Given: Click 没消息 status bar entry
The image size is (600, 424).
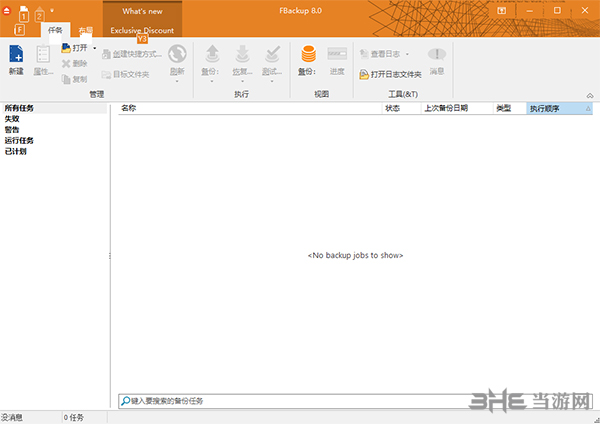Looking at the screenshot, I should (x=11, y=417).
